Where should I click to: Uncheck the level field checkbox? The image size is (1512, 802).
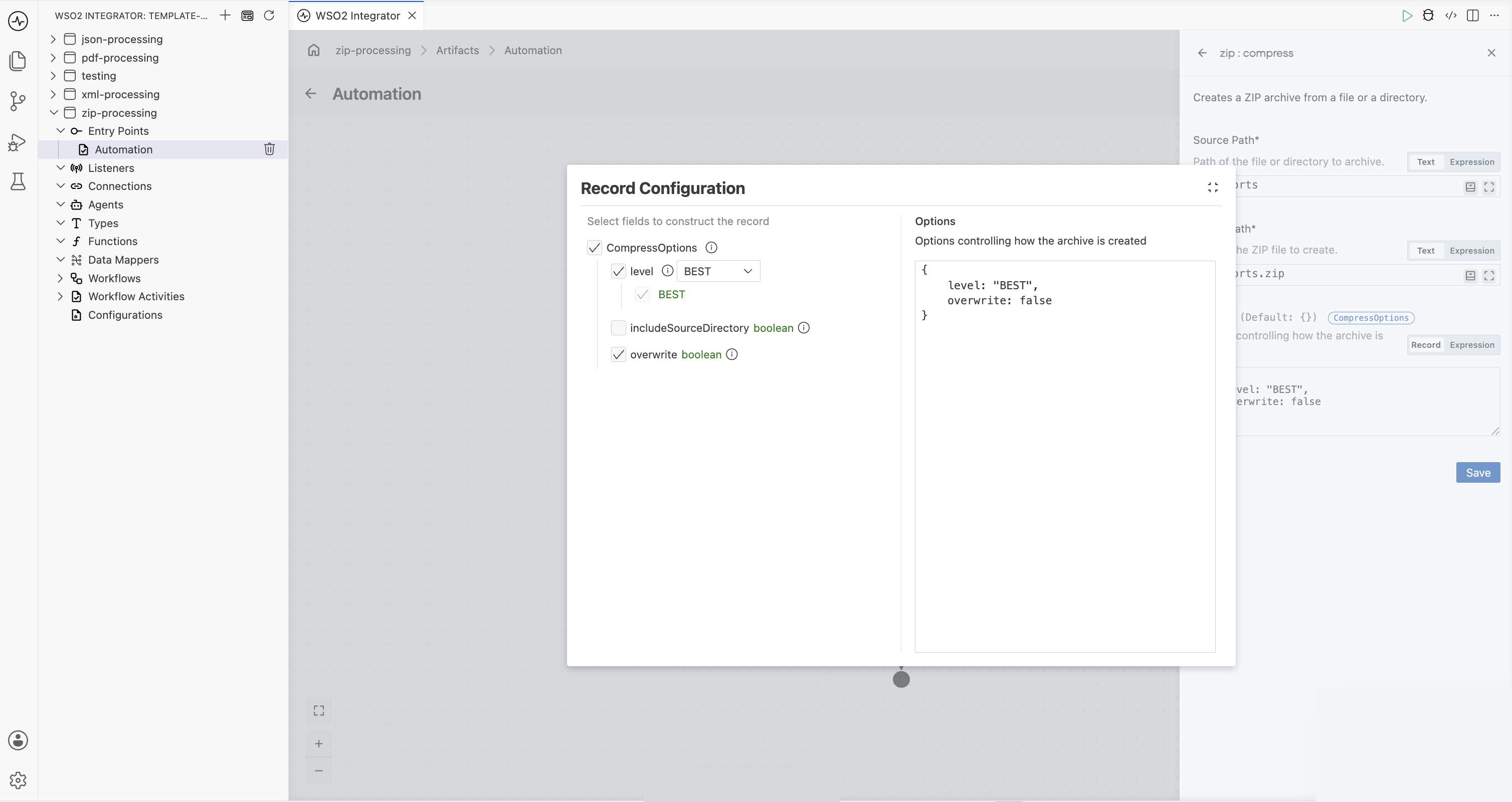618,271
